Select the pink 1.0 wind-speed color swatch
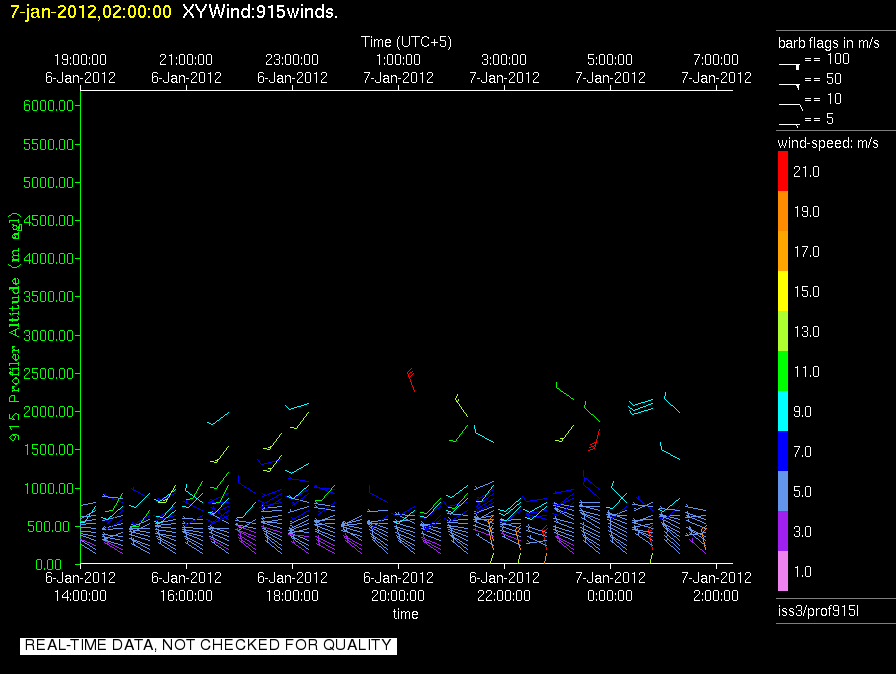This screenshot has height=674, width=896. pyautogui.click(x=782, y=572)
